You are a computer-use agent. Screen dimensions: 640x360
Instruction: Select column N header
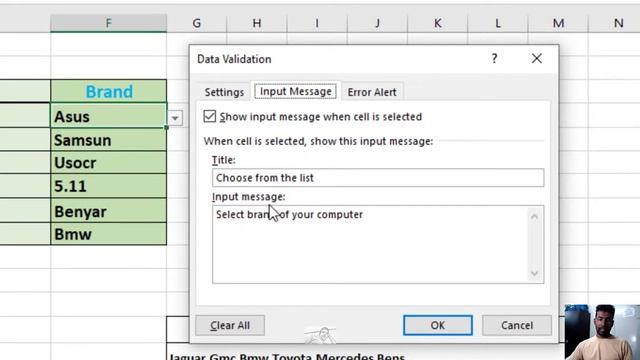click(x=614, y=23)
